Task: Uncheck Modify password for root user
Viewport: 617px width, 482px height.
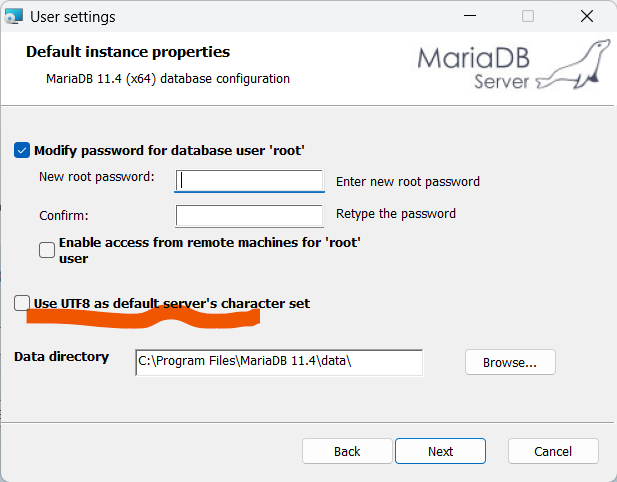Action: point(22,150)
